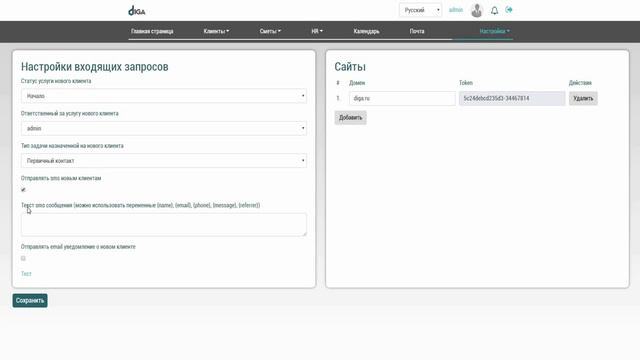Click the admin username link

(x=456, y=10)
